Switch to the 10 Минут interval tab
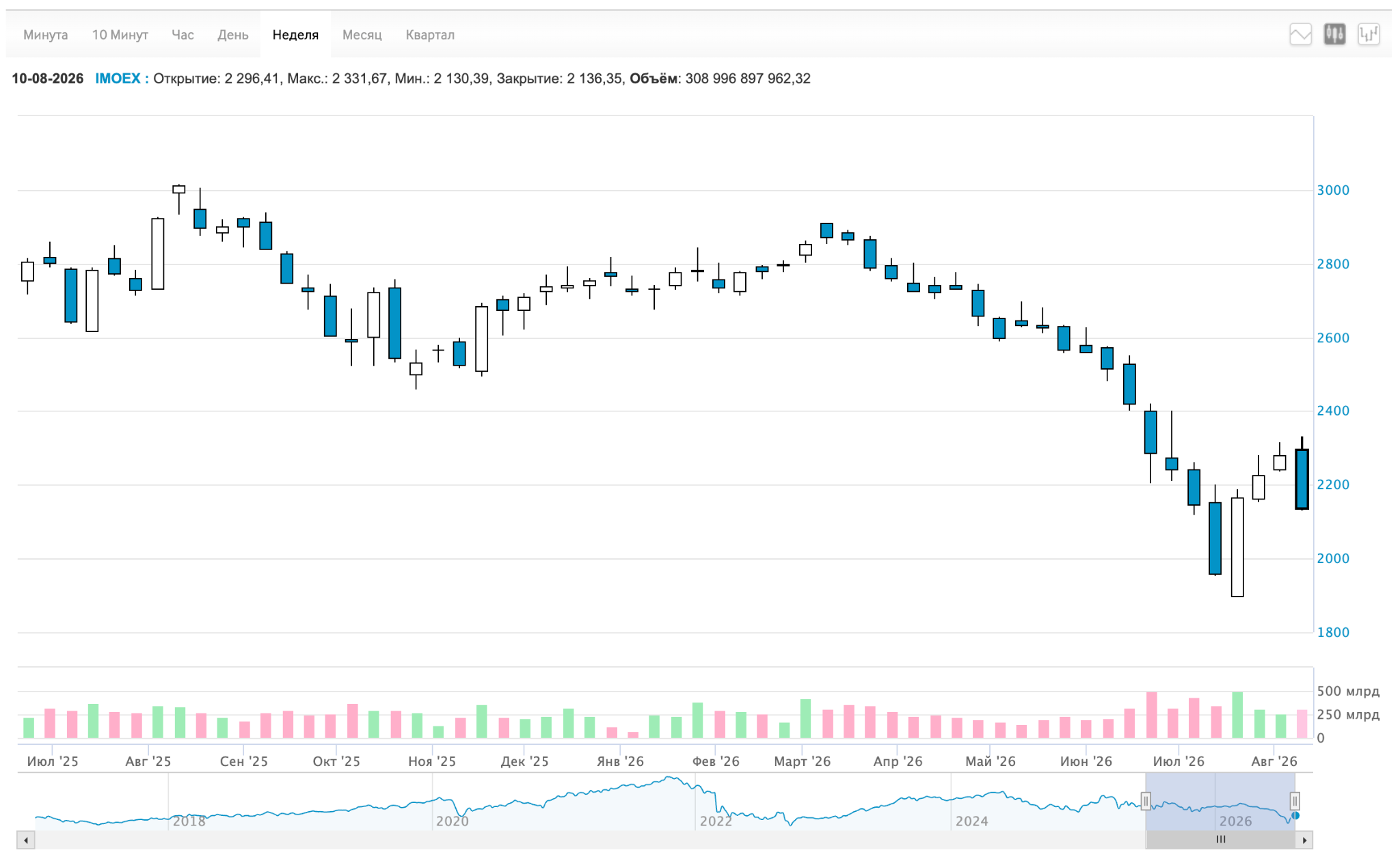 pos(120,35)
